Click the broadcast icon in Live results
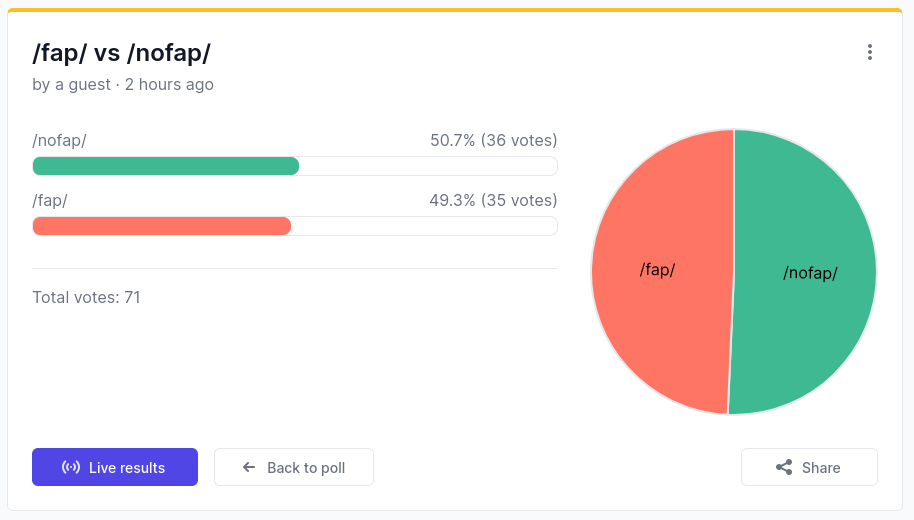This screenshot has width=914, height=520. 71,467
